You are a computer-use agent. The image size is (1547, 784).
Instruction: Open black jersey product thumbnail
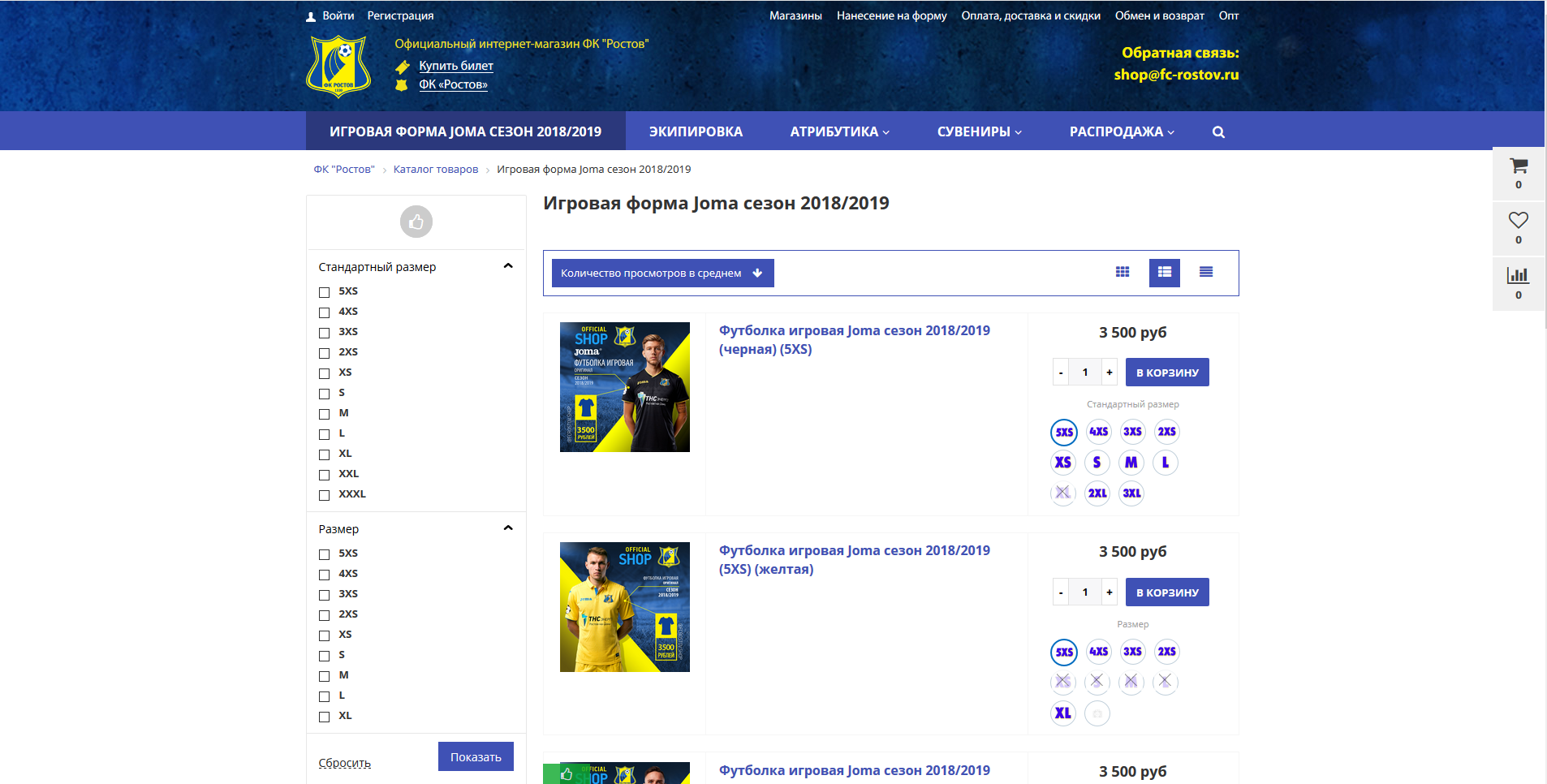click(625, 387)
